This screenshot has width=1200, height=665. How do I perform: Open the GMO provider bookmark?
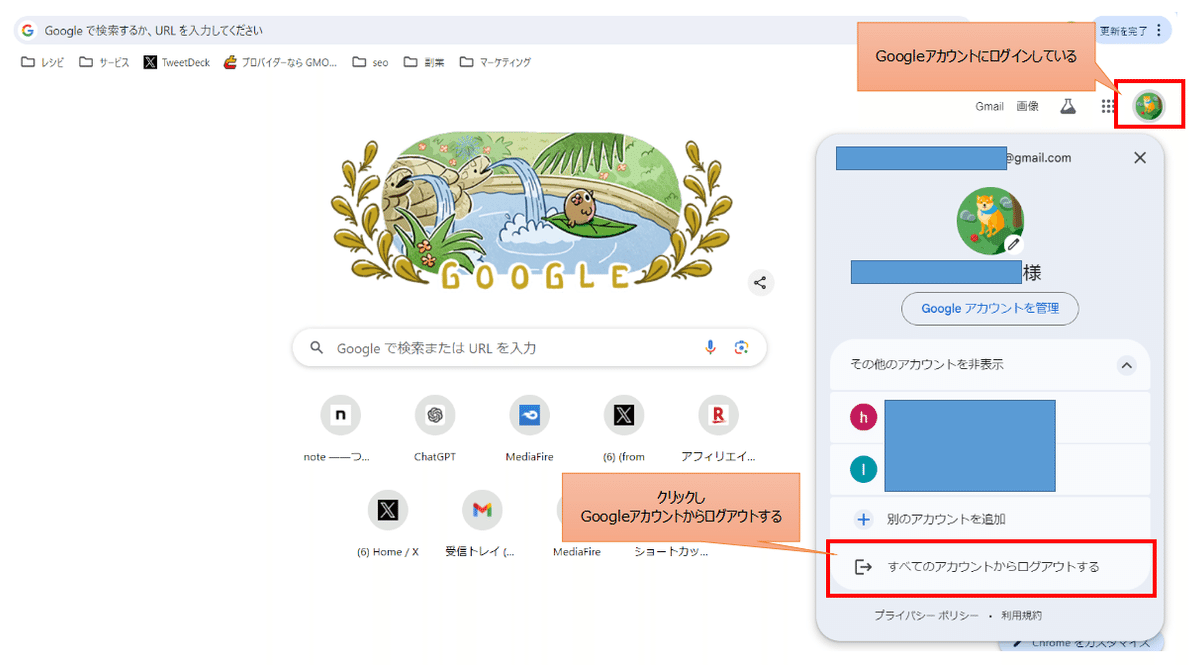click(x=281, y=62)
